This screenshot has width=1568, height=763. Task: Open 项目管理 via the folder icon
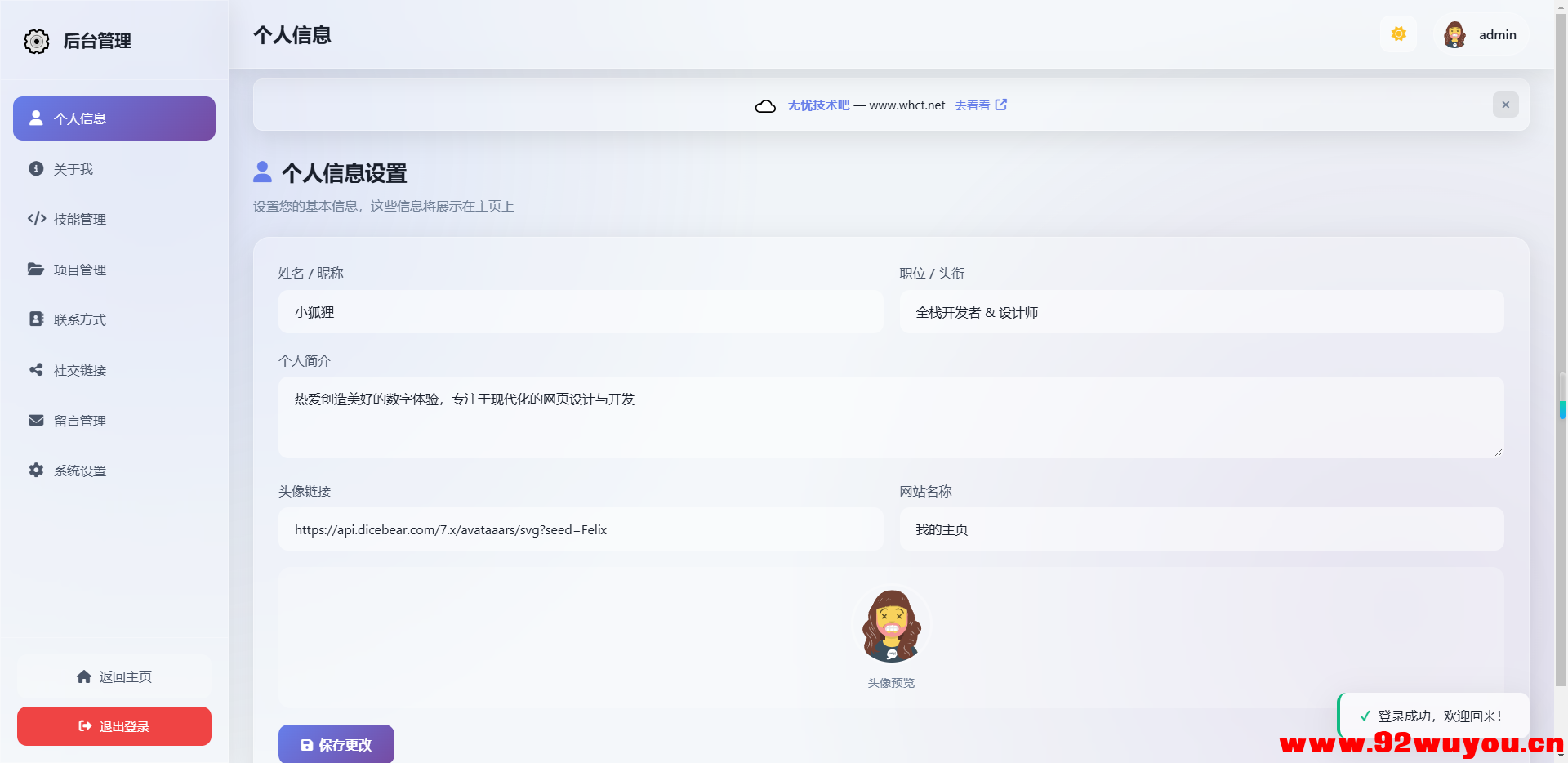tap(35, 269)
